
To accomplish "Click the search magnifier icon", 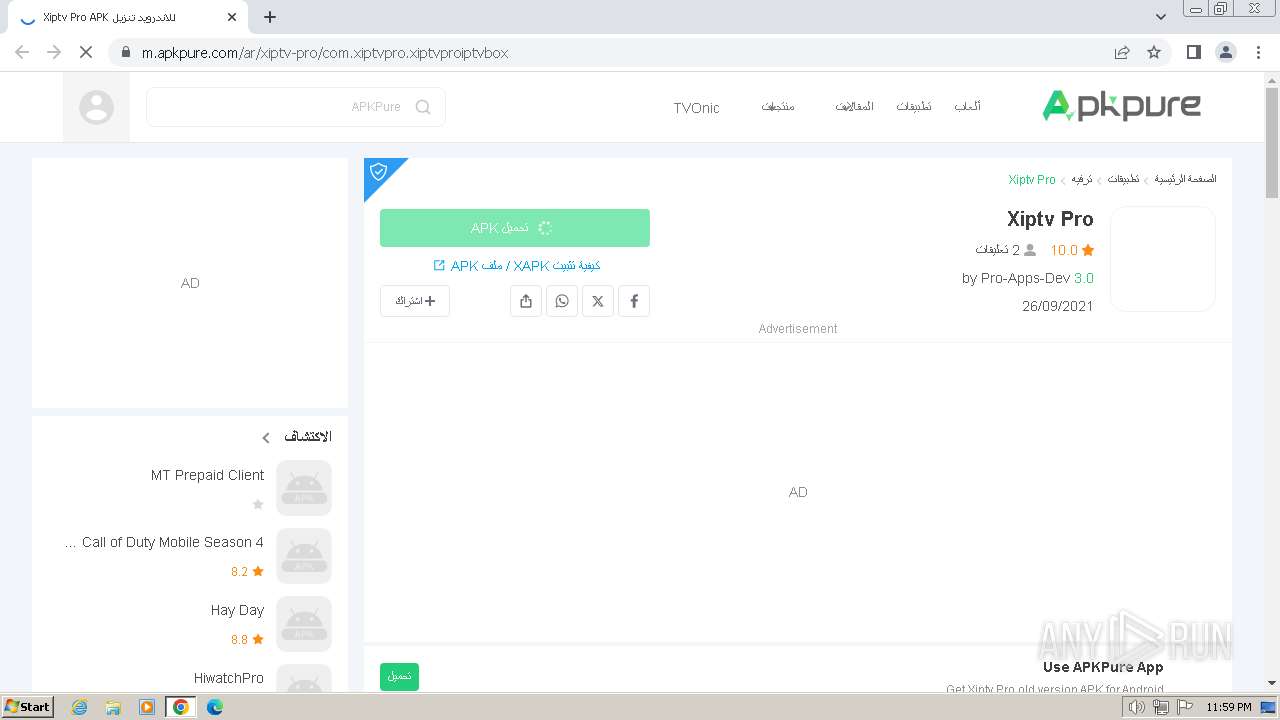I will [x=423, y=107].
